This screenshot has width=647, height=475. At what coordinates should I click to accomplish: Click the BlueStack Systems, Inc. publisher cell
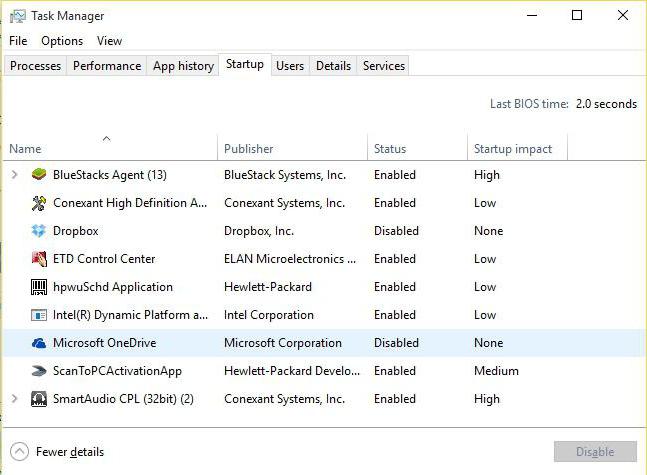pyautogui.click(x=285, y=175)
